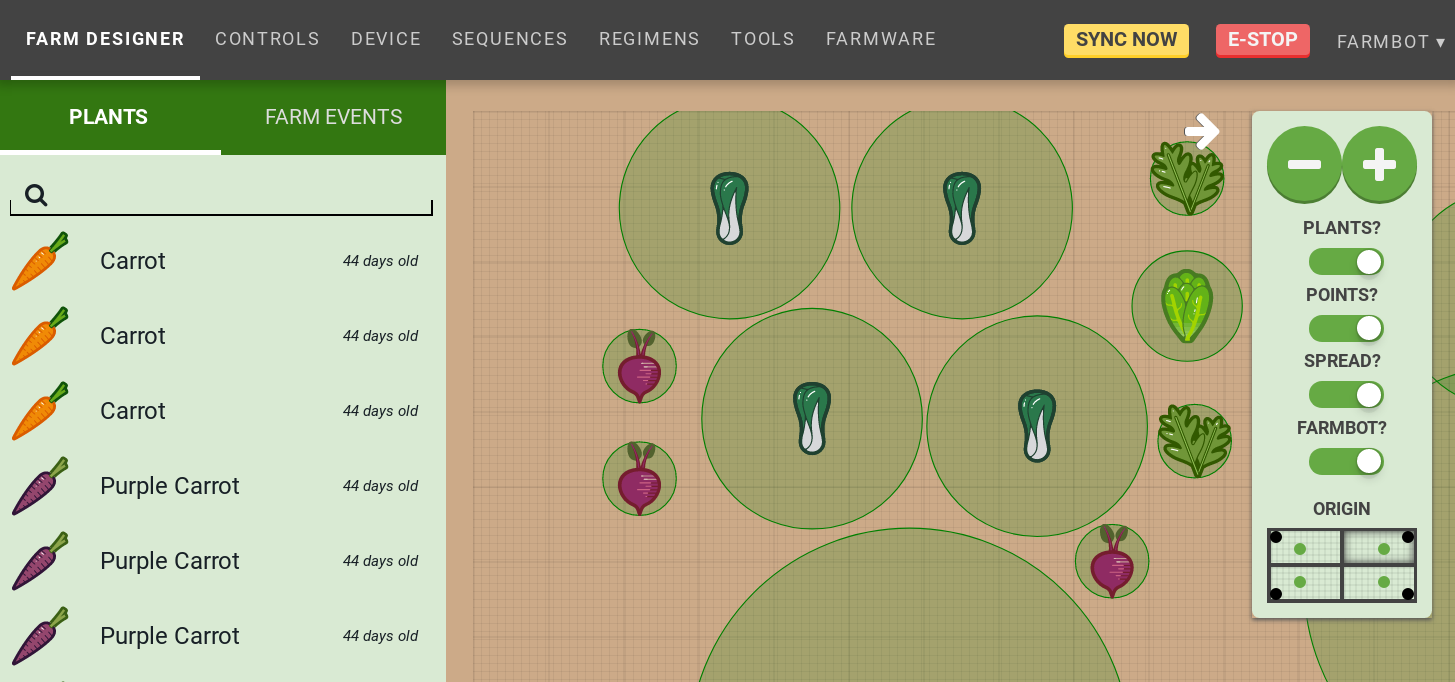
Task: Toggle the Plants visibility switch
Action: coord(1346,262)
